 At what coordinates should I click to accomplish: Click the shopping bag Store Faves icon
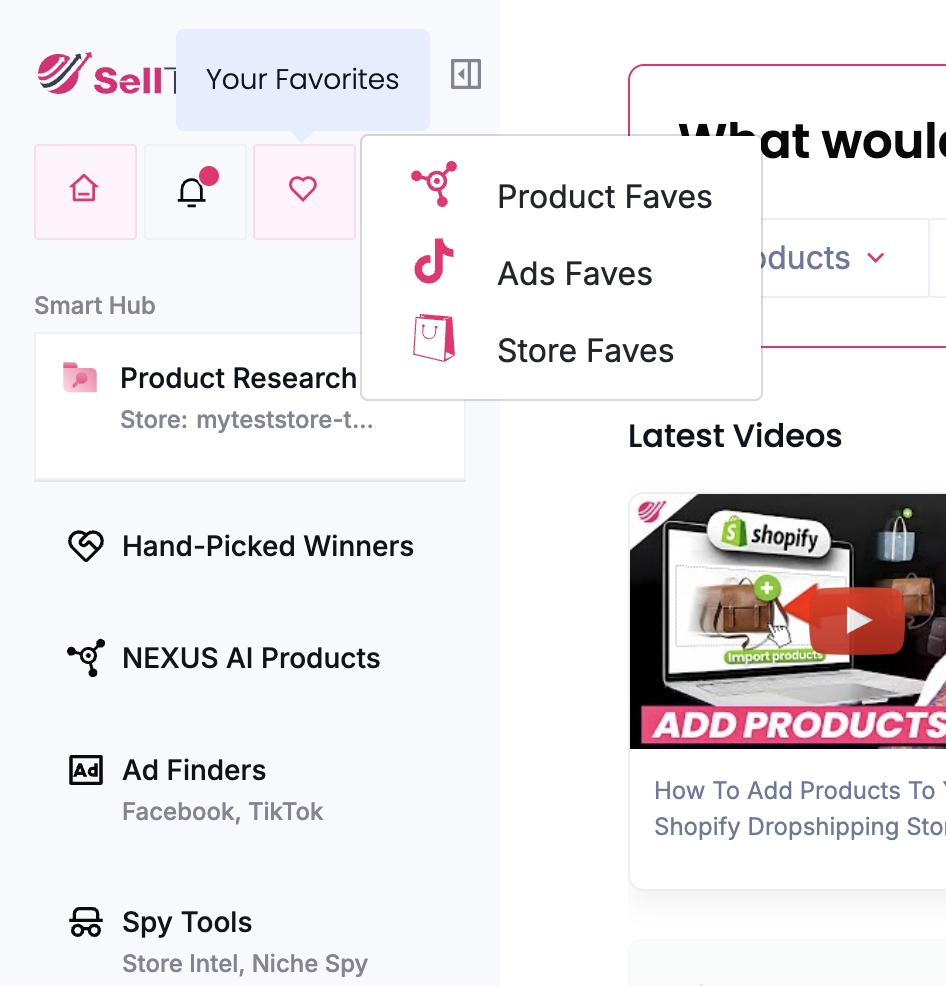[x=434, y=338]
